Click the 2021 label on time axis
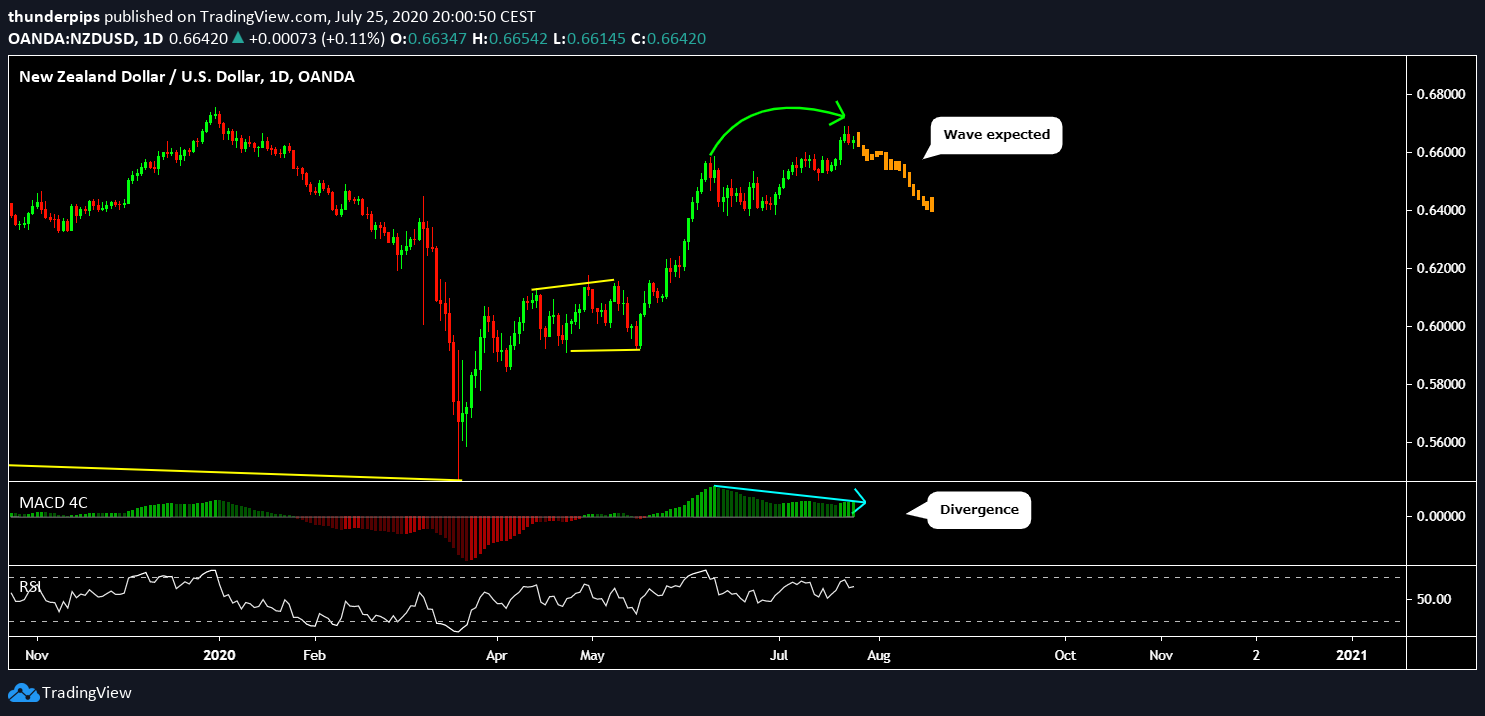 click(x=1353, y=655)
